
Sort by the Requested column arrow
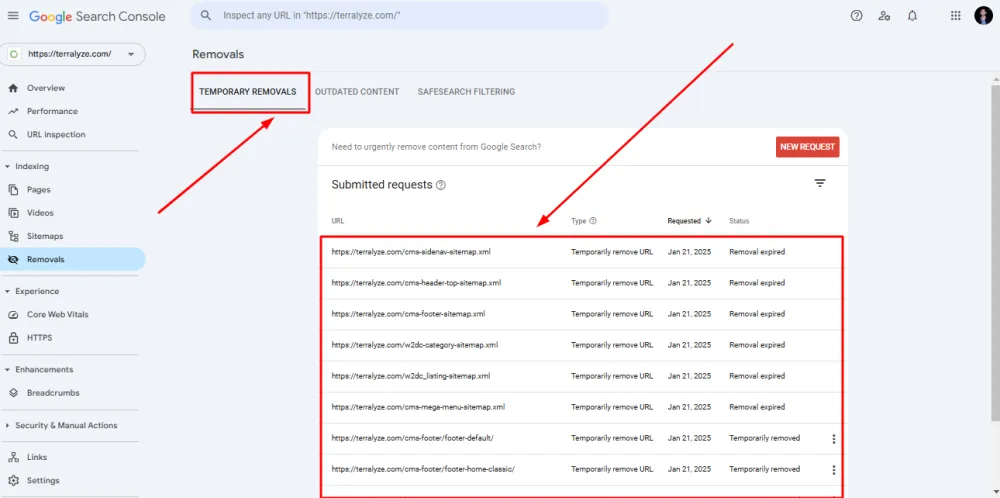tap(708, 221)
